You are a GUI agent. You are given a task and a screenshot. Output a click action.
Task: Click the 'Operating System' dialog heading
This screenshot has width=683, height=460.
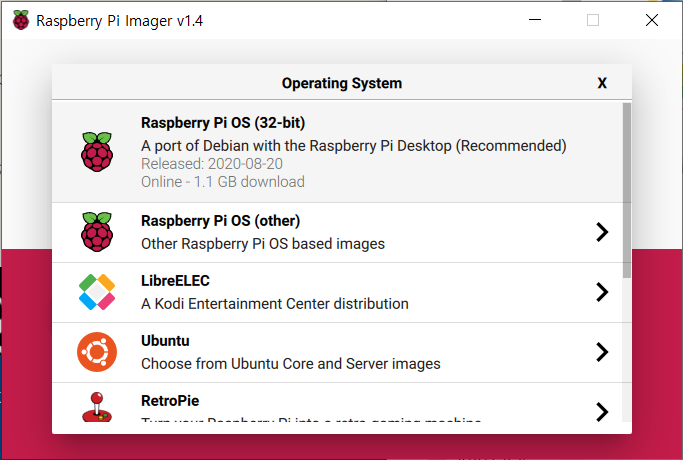coord(342,83)
